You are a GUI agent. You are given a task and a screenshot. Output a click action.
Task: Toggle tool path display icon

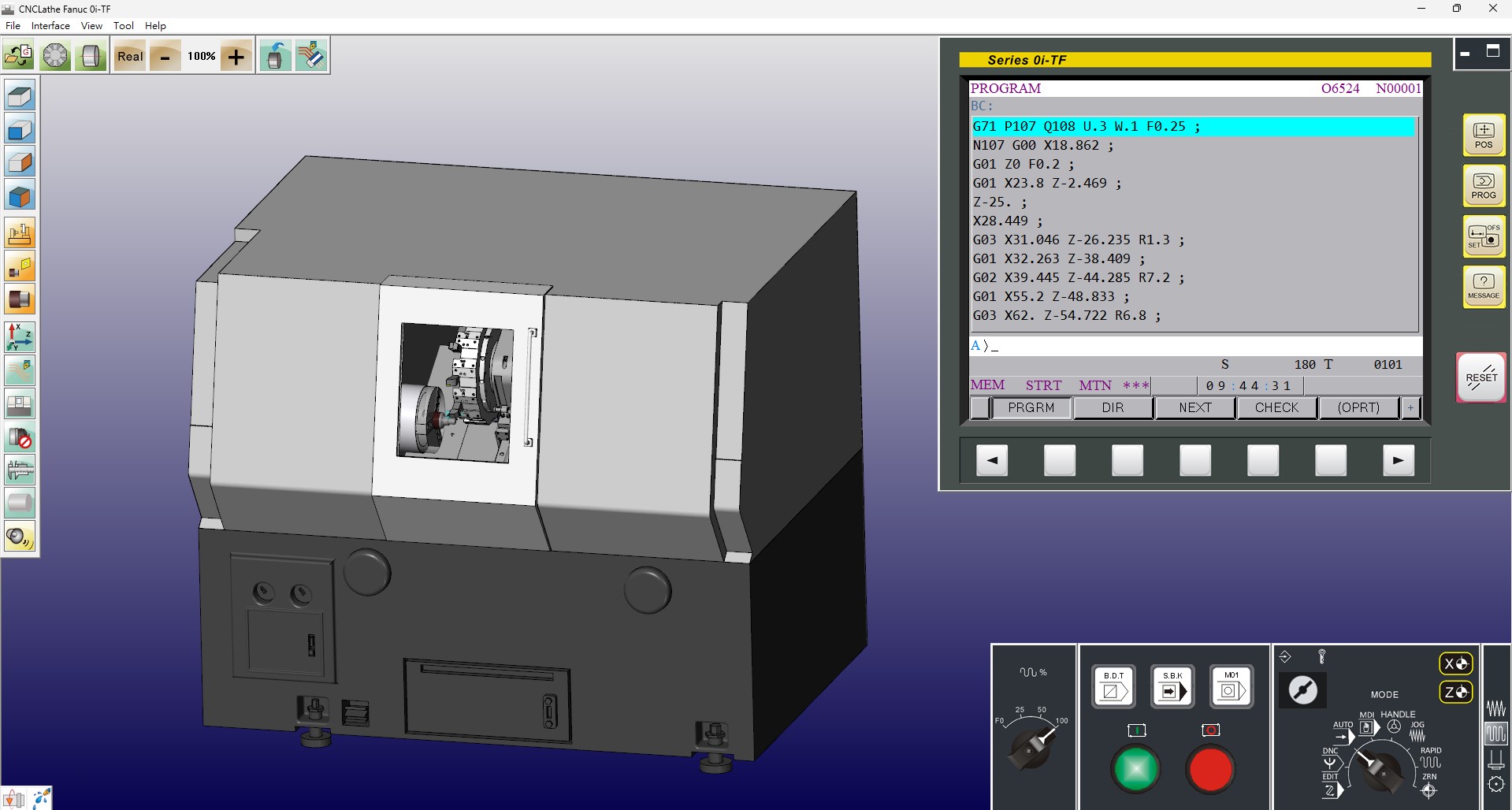pos(20,370)
